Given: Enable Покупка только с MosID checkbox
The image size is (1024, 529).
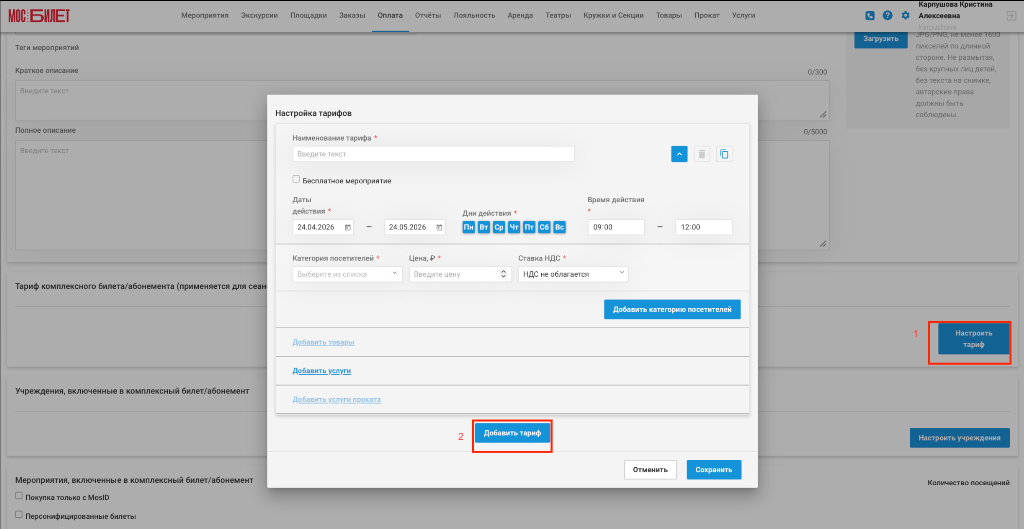Looking at the screenshot, I should point(19,496).
